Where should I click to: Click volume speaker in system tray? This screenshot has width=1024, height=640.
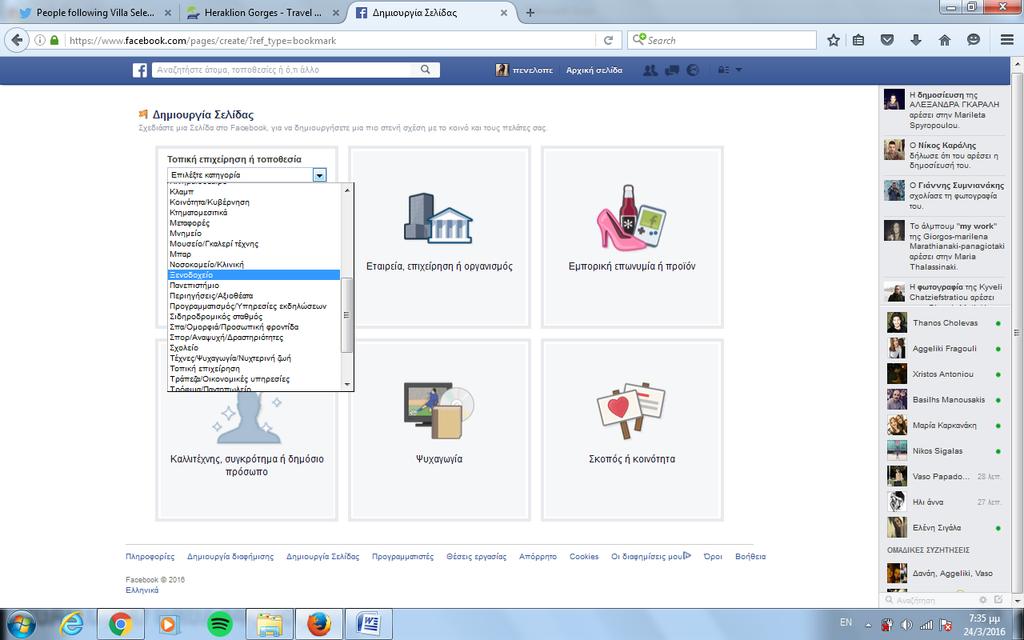[906, 624]
